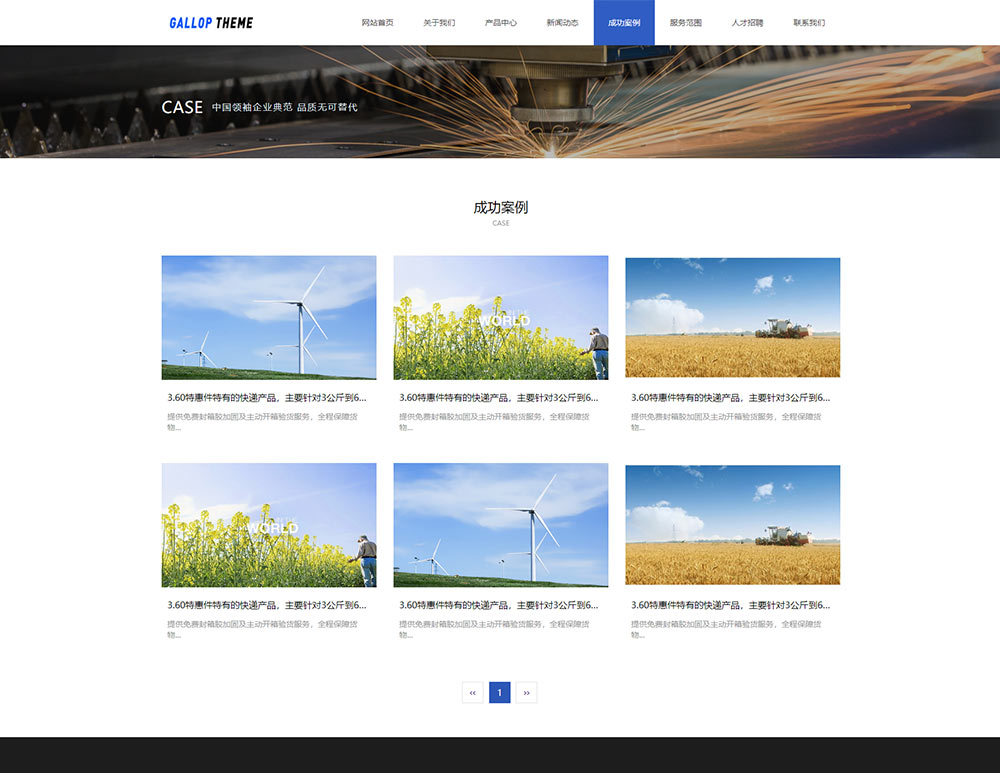
Task: Go to previous page with « arrow
Action: pyautogui.click(x=473, y=692)
